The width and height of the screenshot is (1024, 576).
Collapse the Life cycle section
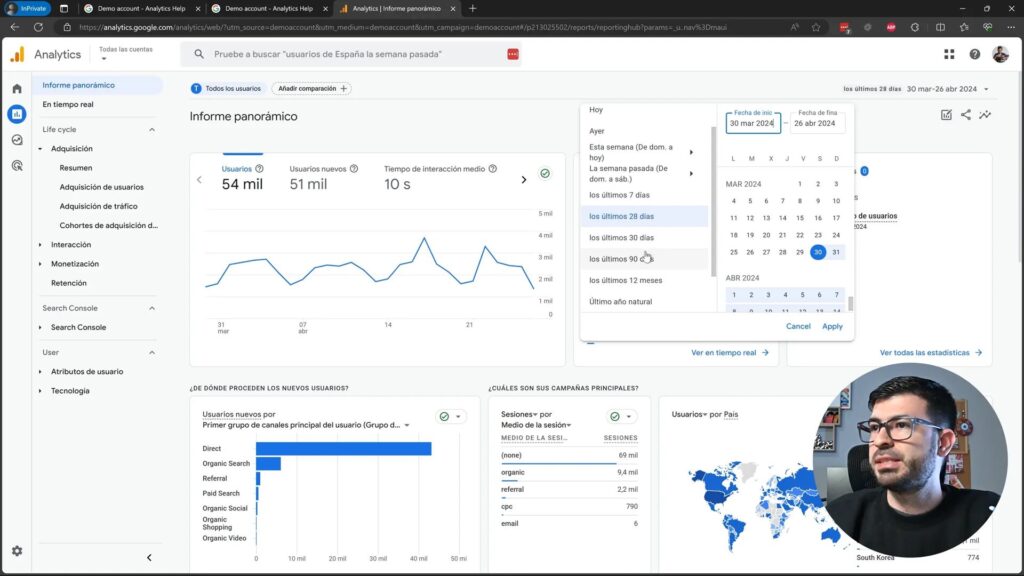[152, 129]
